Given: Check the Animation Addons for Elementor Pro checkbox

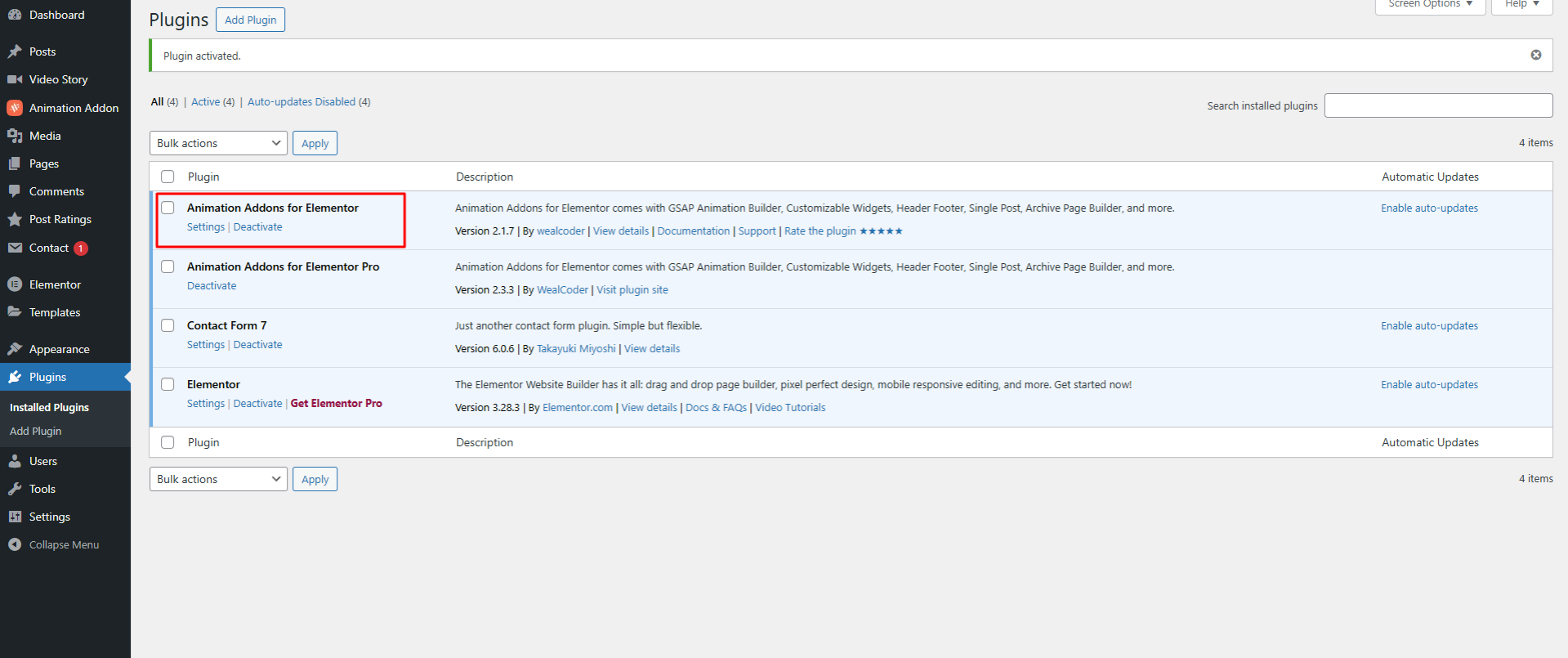Looking at the screenshot, I should tap(168, 266).
